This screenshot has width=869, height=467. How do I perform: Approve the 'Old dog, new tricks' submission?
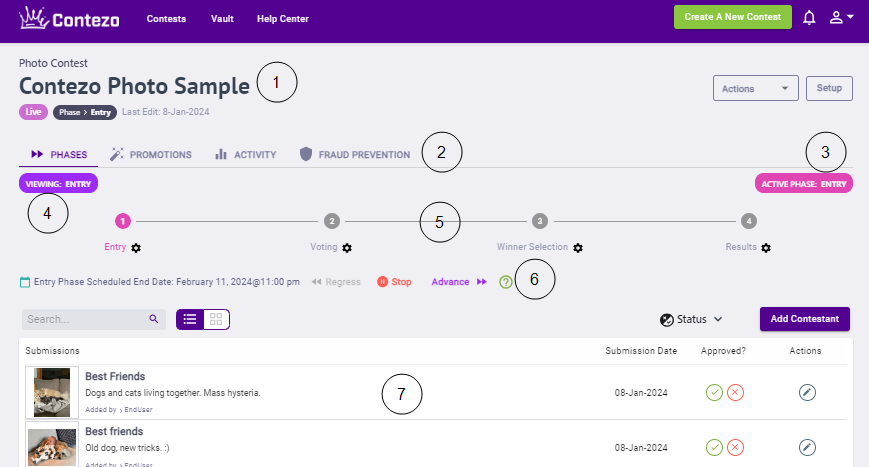(x=714, y=448)
